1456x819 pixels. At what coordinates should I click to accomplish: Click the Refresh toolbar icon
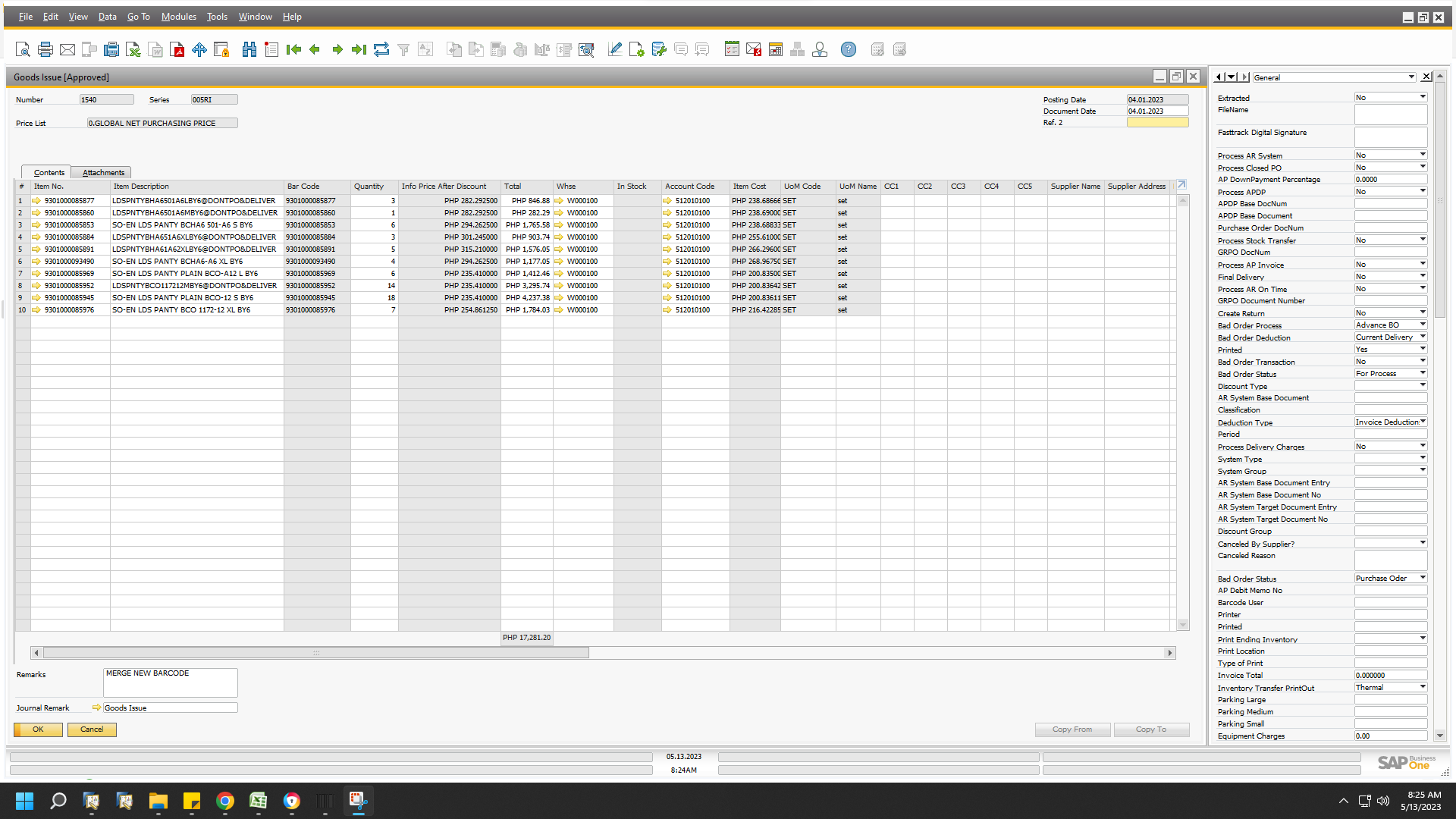tap(381, 50)
